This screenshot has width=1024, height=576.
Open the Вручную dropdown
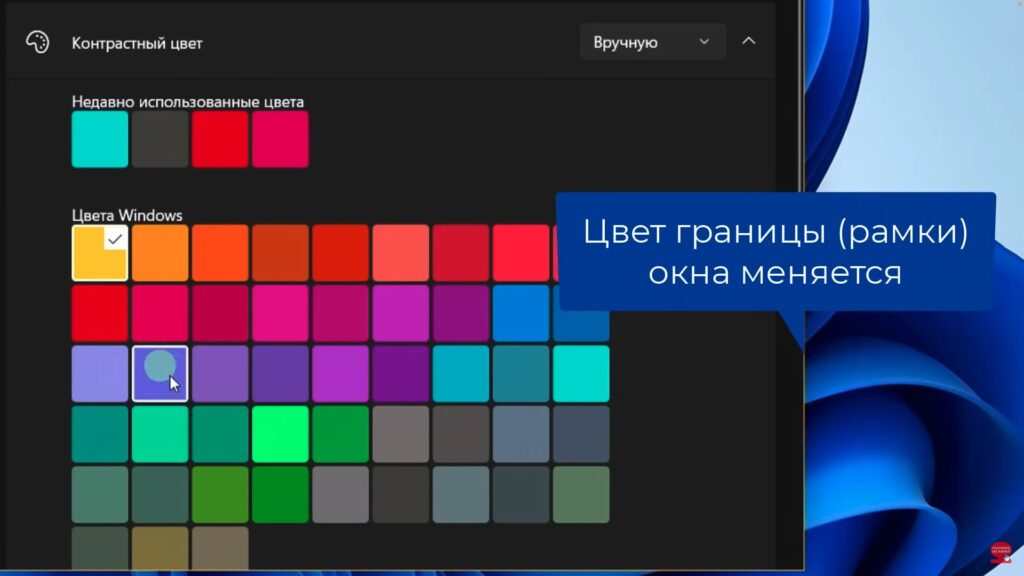pyautogui.click(x=652, y=42)
